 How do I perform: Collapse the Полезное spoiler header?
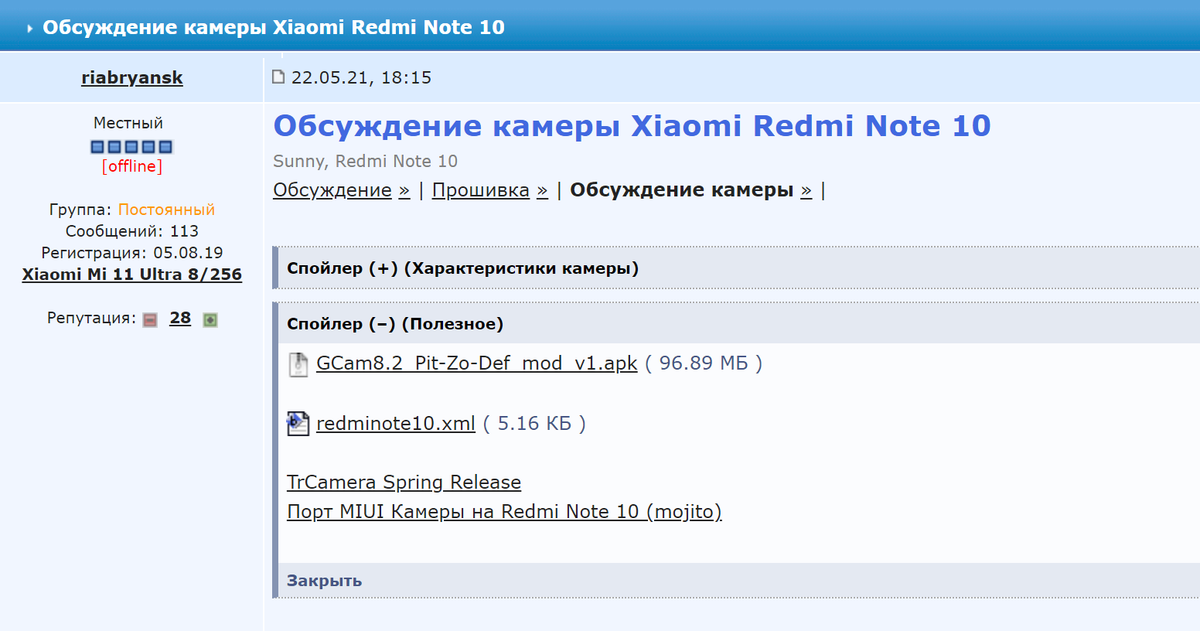click(736, 324)
